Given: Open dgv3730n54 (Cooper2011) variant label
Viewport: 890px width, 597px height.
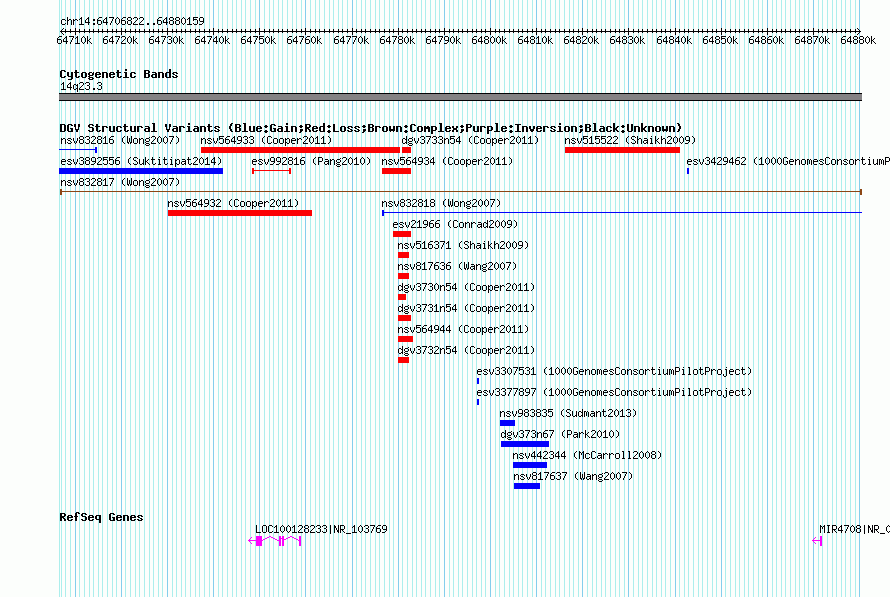Looking at the screenshot, I should tap(466, 287).
